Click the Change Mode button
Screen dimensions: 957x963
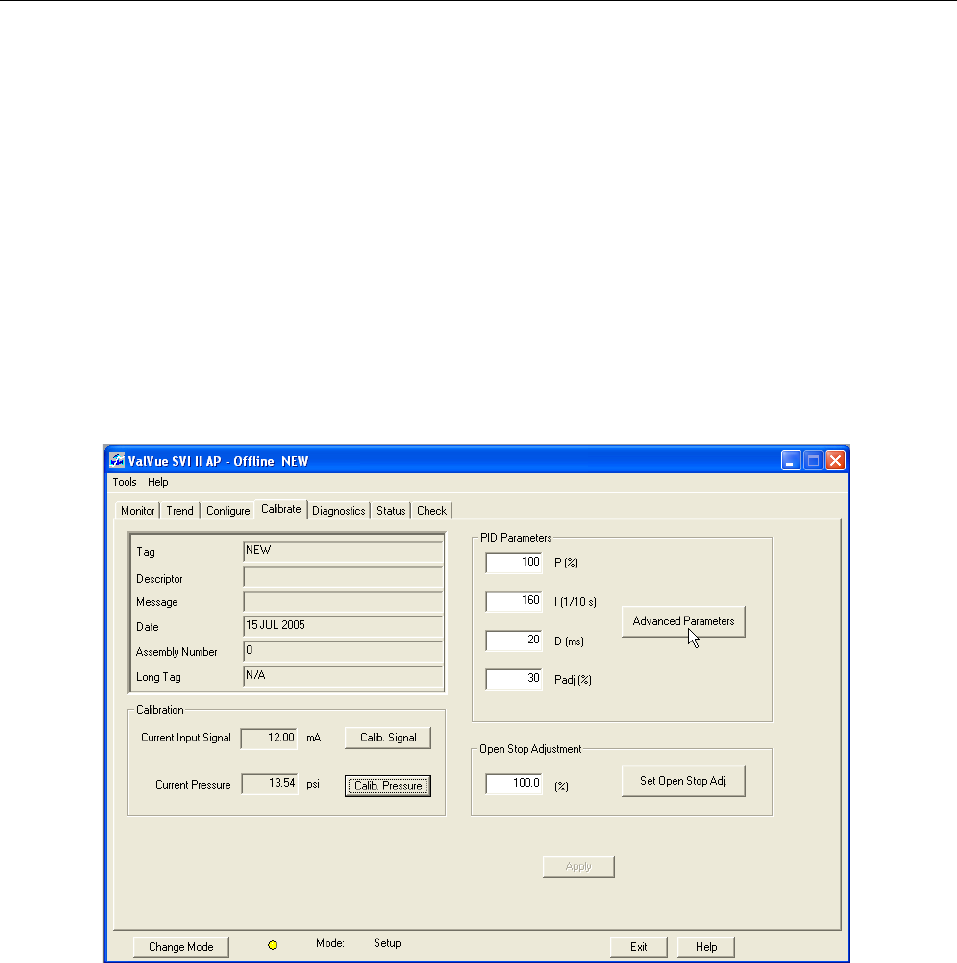pos(181,946)
